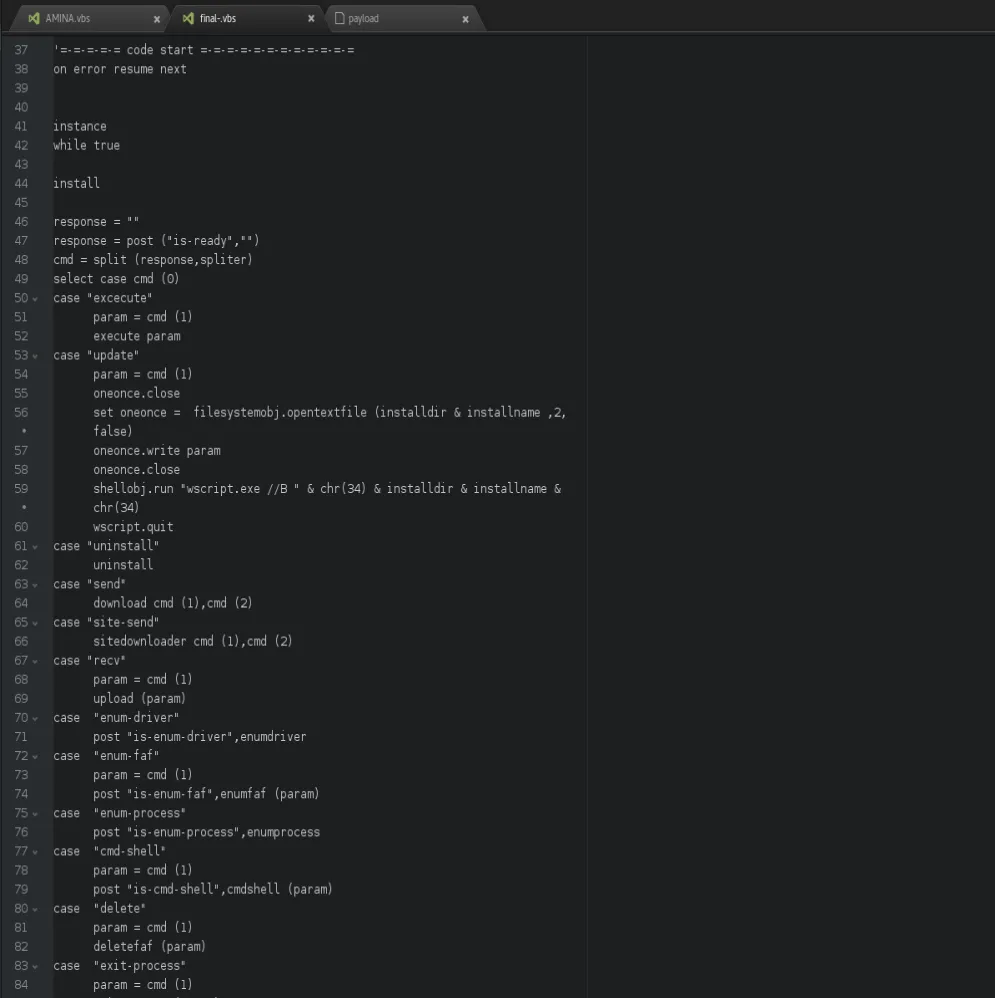The height and width of the screenshot is (998, 995).
Task: Click case "recv" text
Action: pyautogui.click(x=89, y=661)
